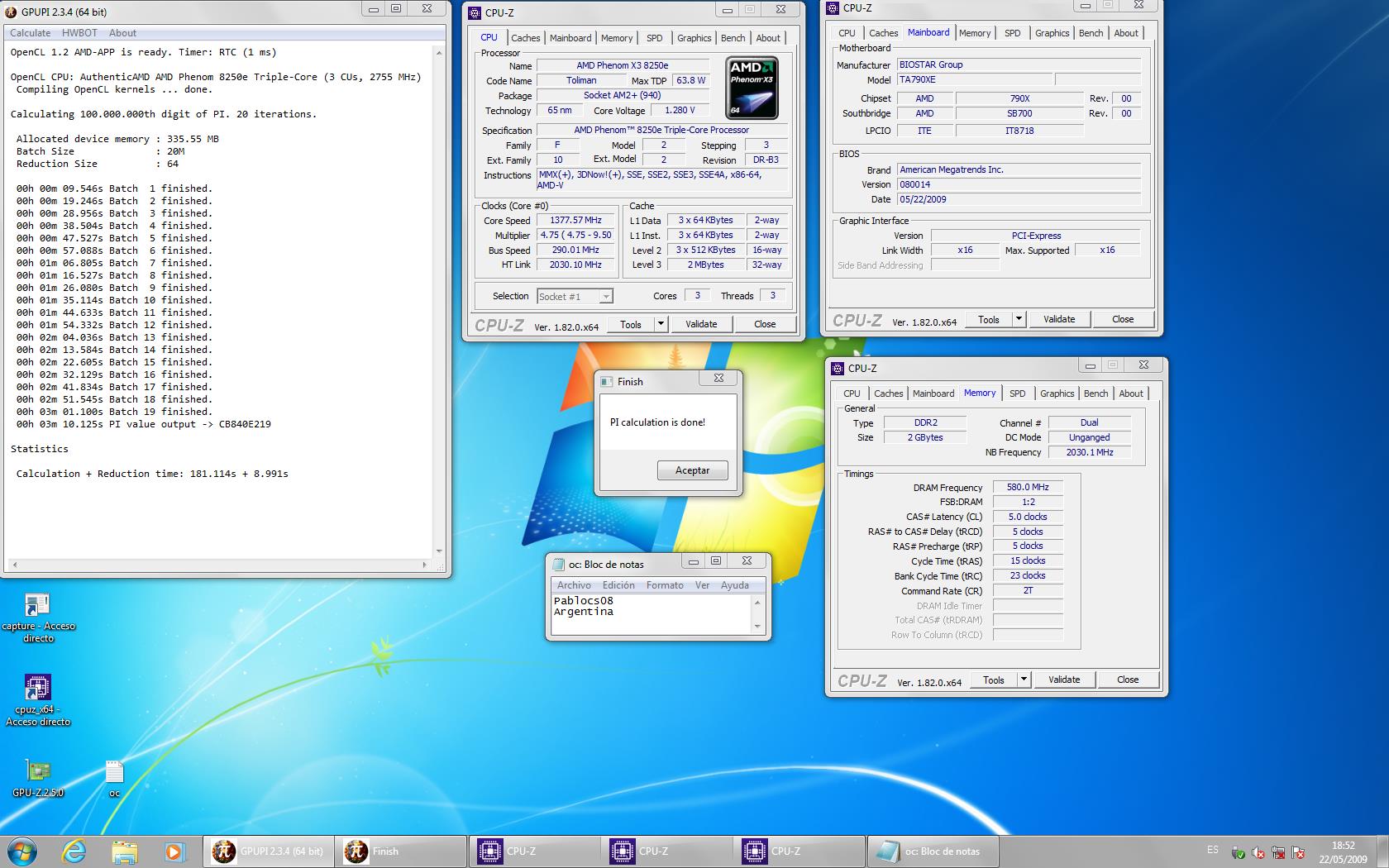Screen dimensions: 1389x868
Task: Click the Notepad window title icon
Action: point(559,565)
